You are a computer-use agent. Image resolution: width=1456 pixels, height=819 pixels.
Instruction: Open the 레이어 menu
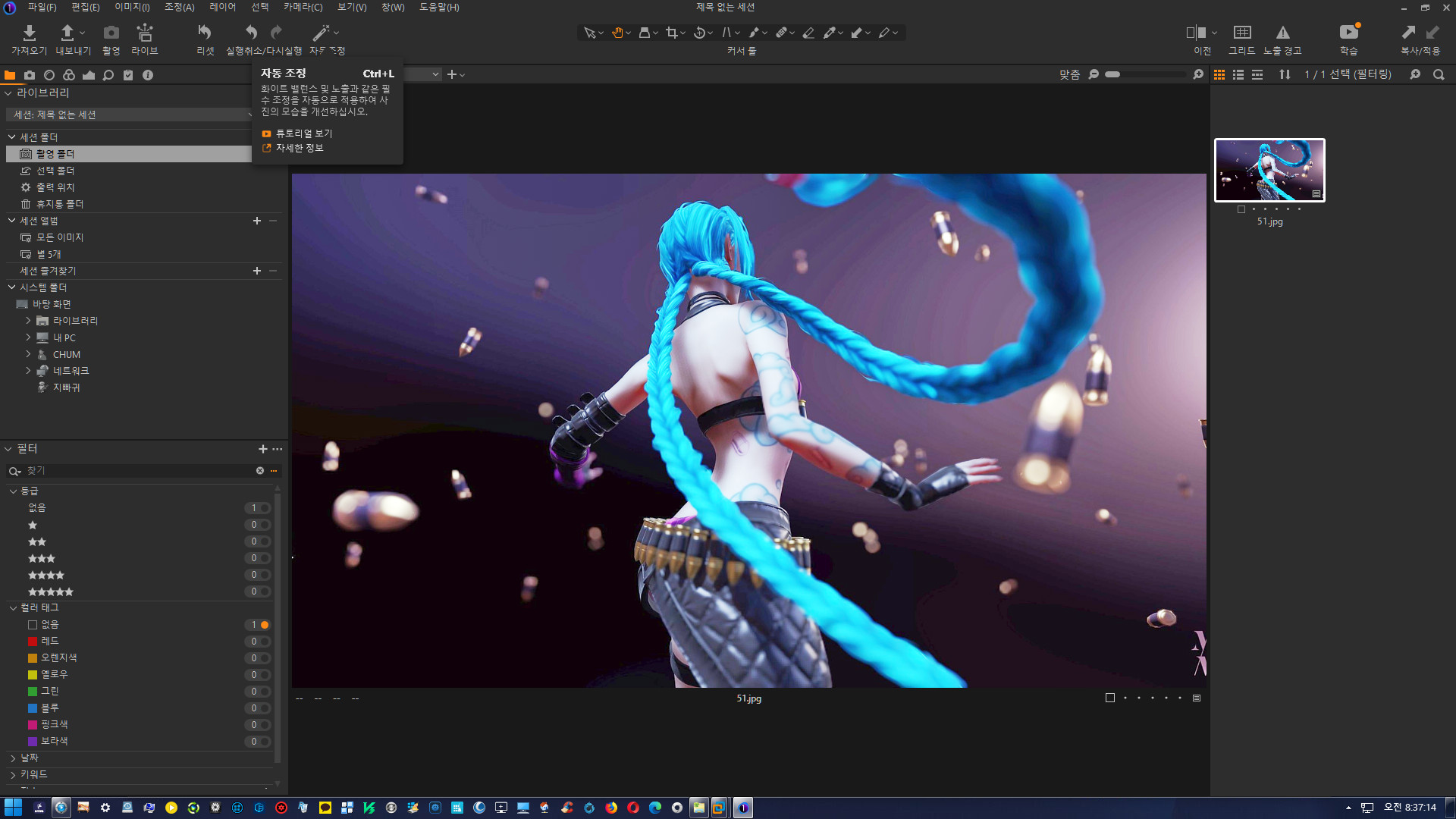[222, 7]
